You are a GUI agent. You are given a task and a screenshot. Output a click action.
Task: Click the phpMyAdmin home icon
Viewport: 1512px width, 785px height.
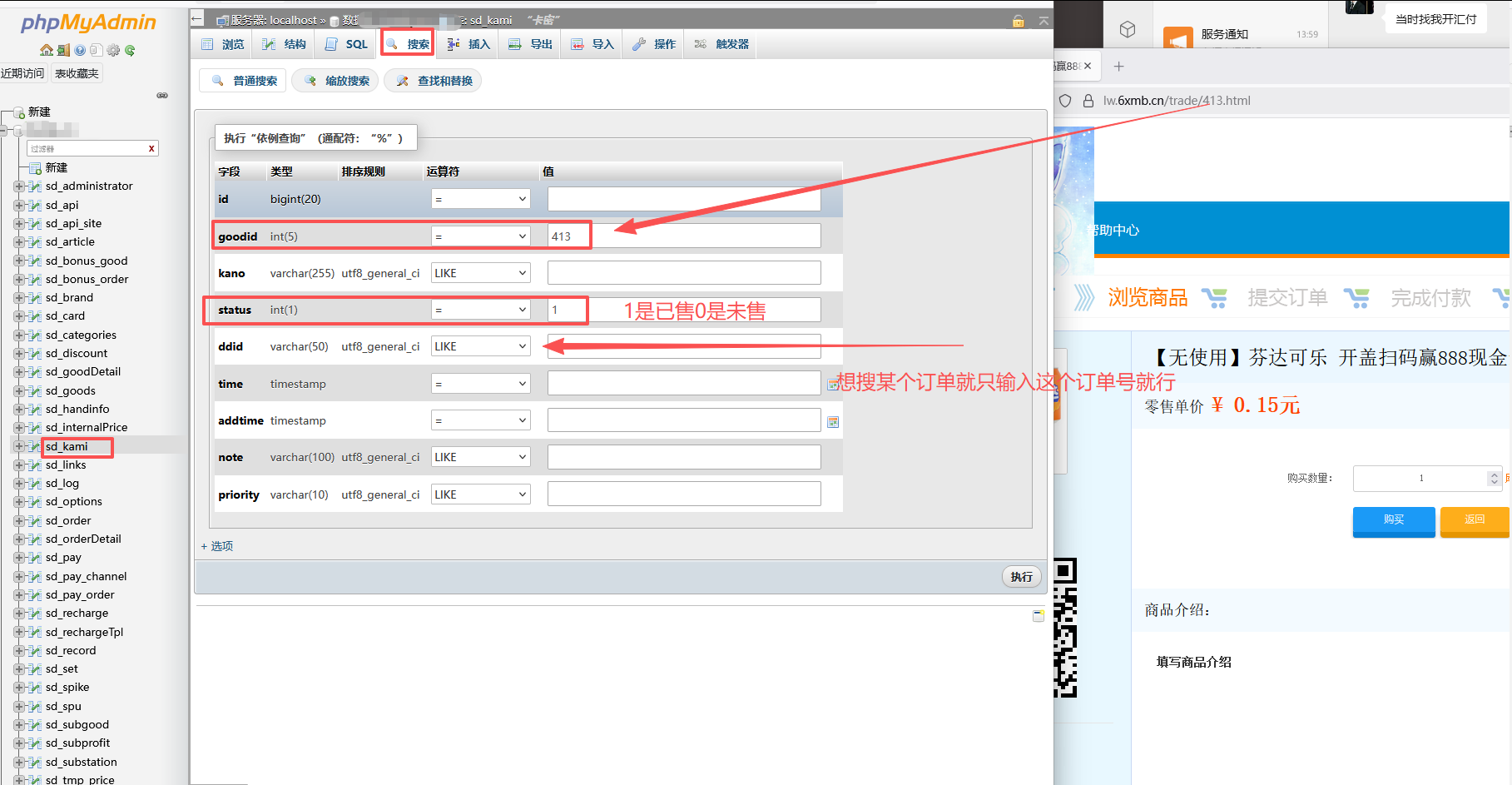tap(47, 50)
